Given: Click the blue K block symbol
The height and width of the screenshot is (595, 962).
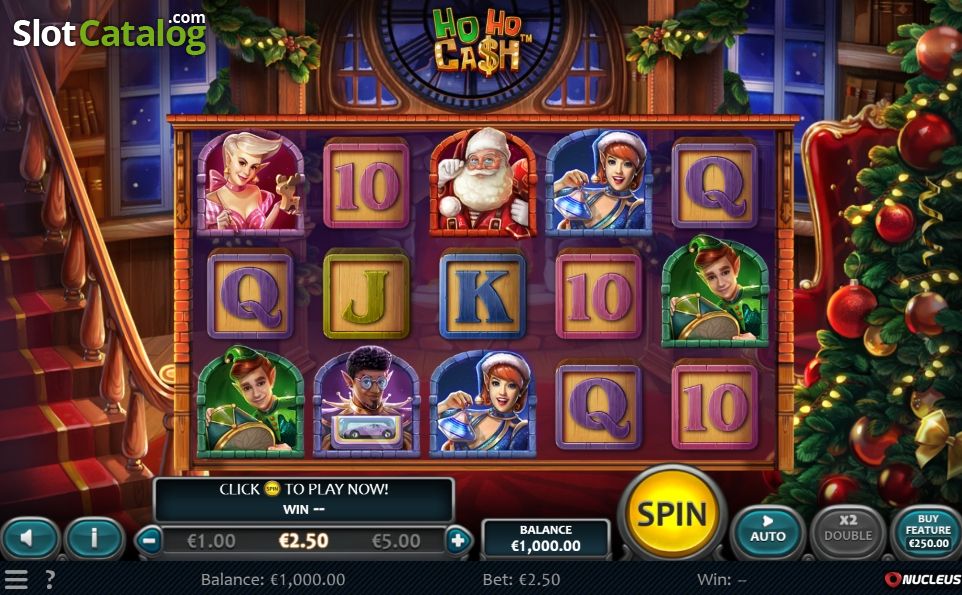Looking at the screenshot, I should (483, 294).
